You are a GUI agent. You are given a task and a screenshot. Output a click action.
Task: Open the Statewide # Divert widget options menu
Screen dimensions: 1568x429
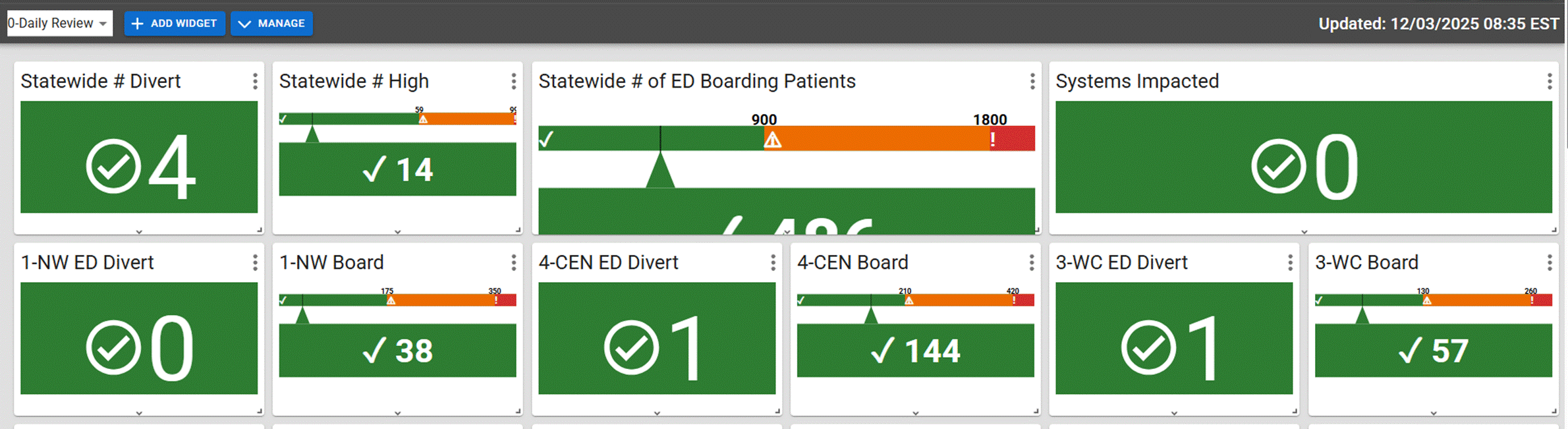(255, 81)
